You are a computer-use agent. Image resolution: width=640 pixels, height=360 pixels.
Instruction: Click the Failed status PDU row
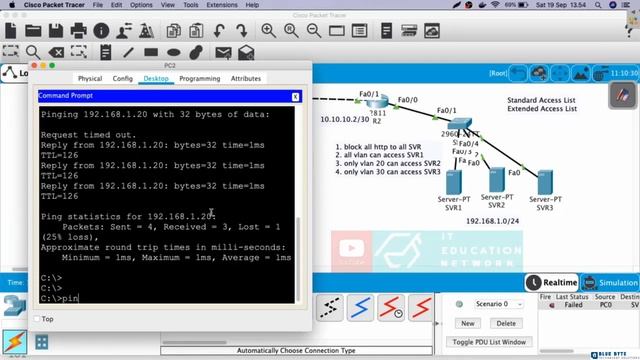click(589, 305)
